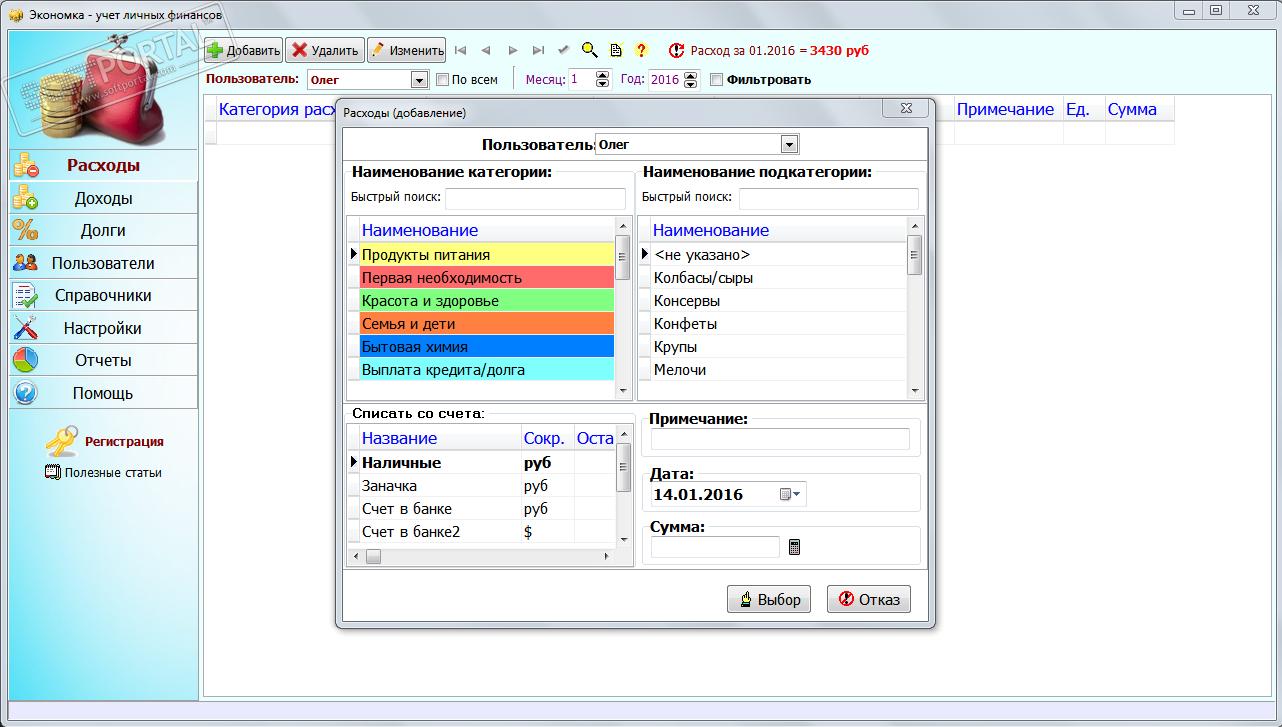Click the document report icon in toolbar

coord(616,50)
